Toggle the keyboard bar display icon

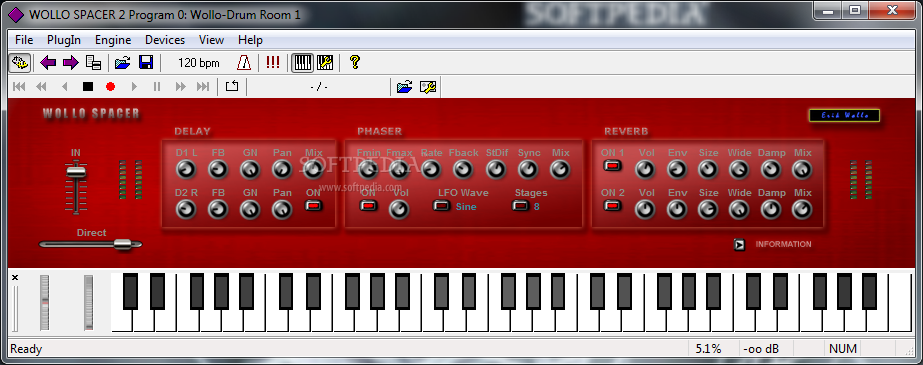pos(303,62)
